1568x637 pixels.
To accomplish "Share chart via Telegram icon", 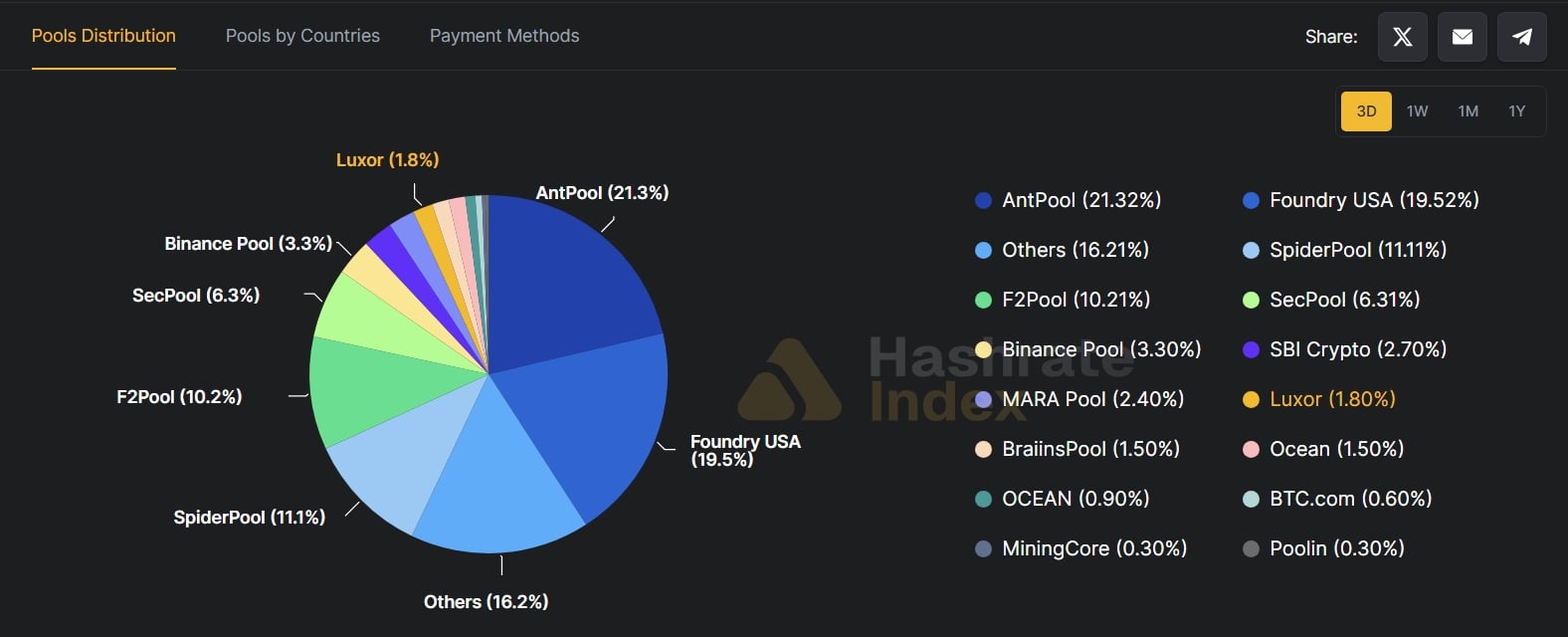I will (1521, 37).
